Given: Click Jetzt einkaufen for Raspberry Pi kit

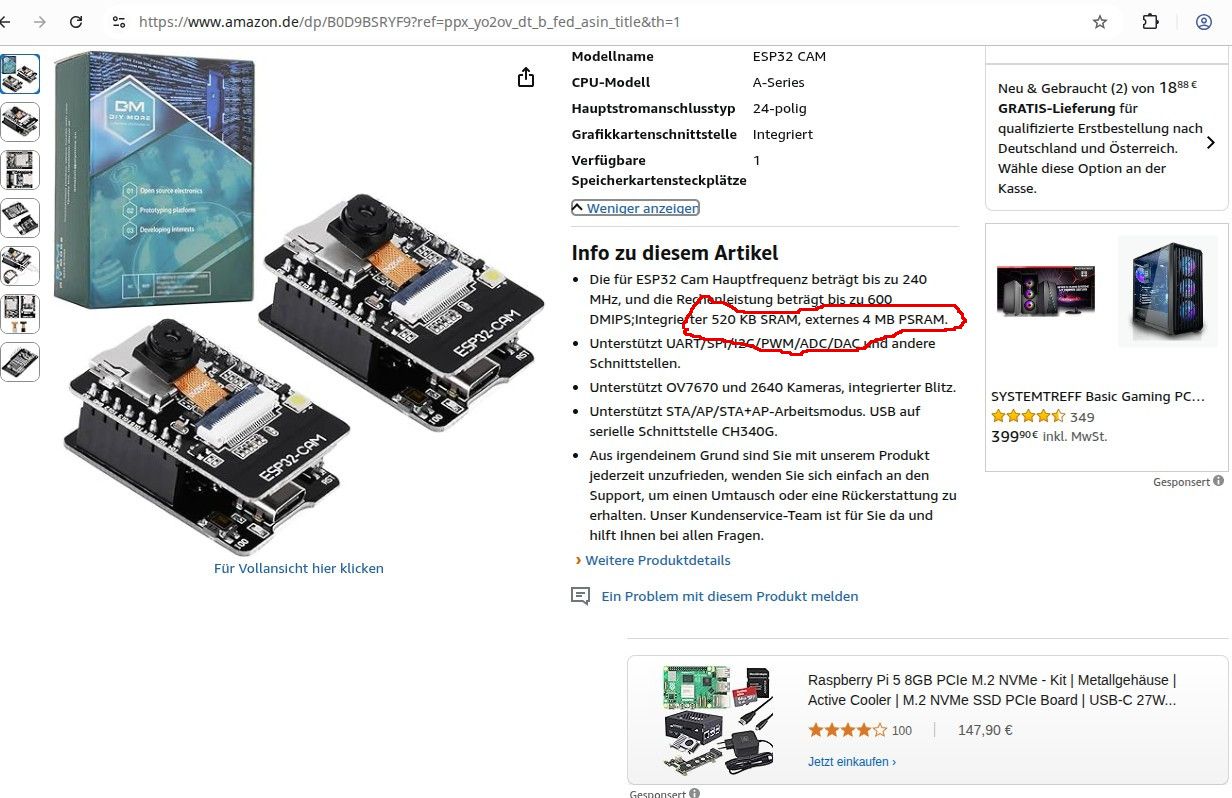Looking at the screenshot, I should tap(852, 762).
